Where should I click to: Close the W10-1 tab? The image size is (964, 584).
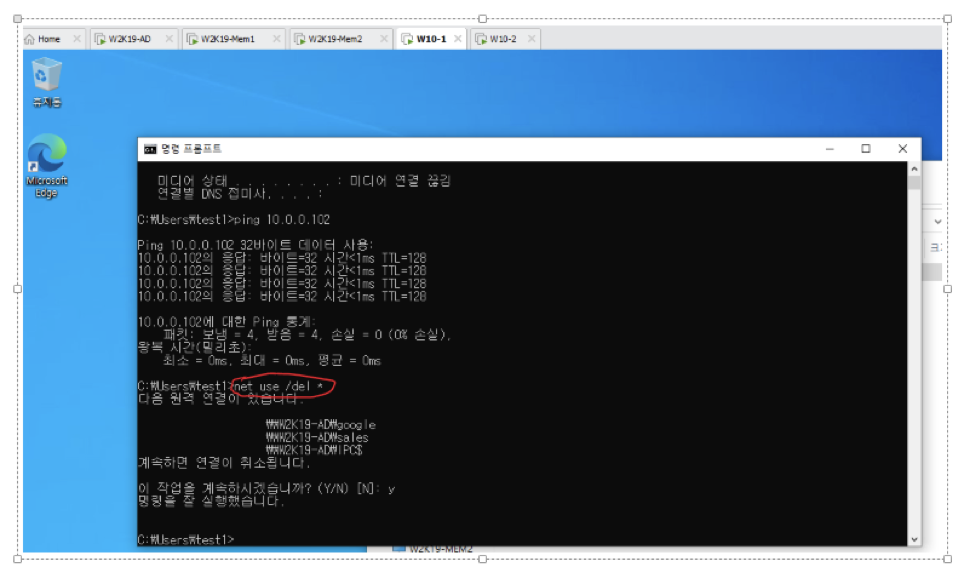458,39
